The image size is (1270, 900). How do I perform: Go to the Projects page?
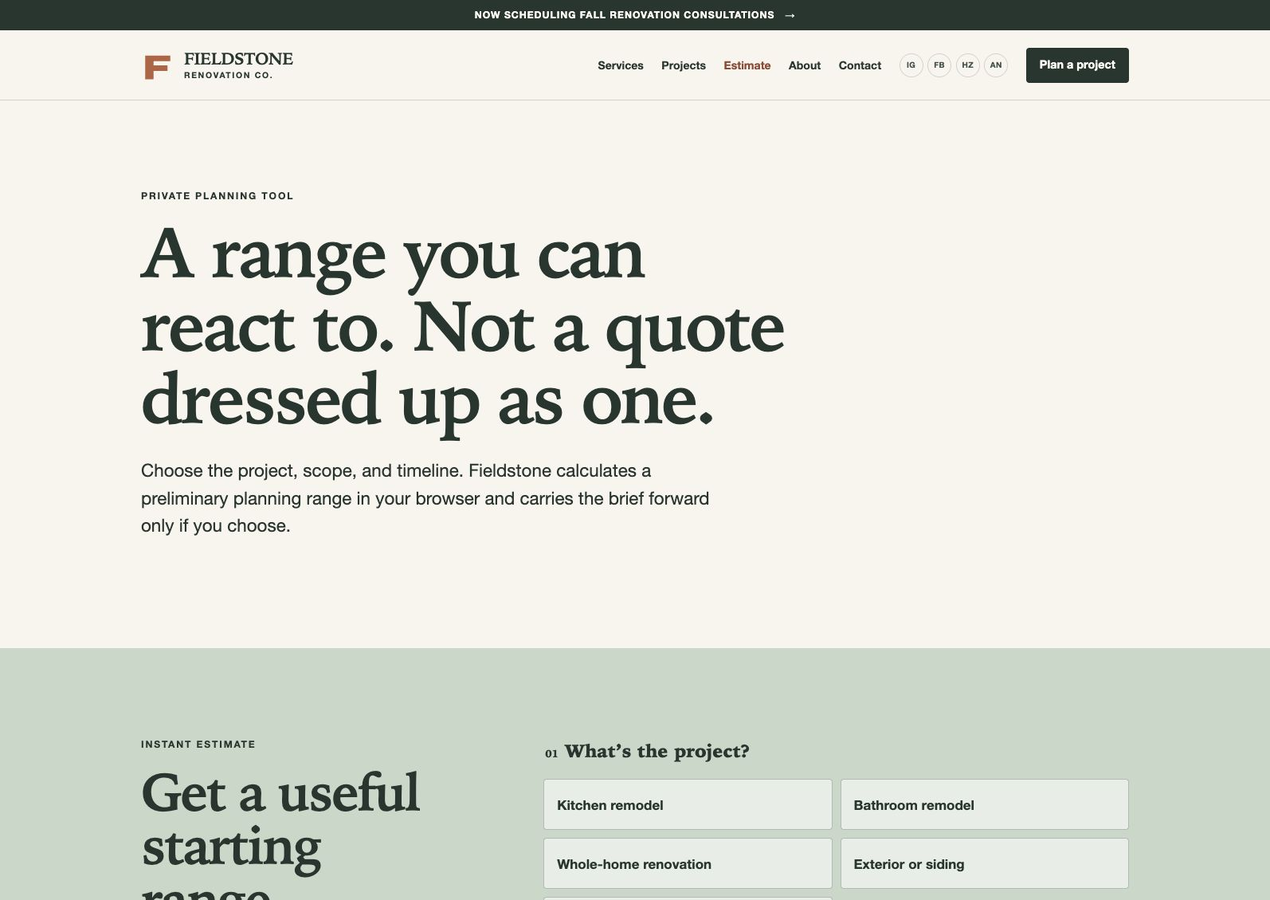pos(684,65)
